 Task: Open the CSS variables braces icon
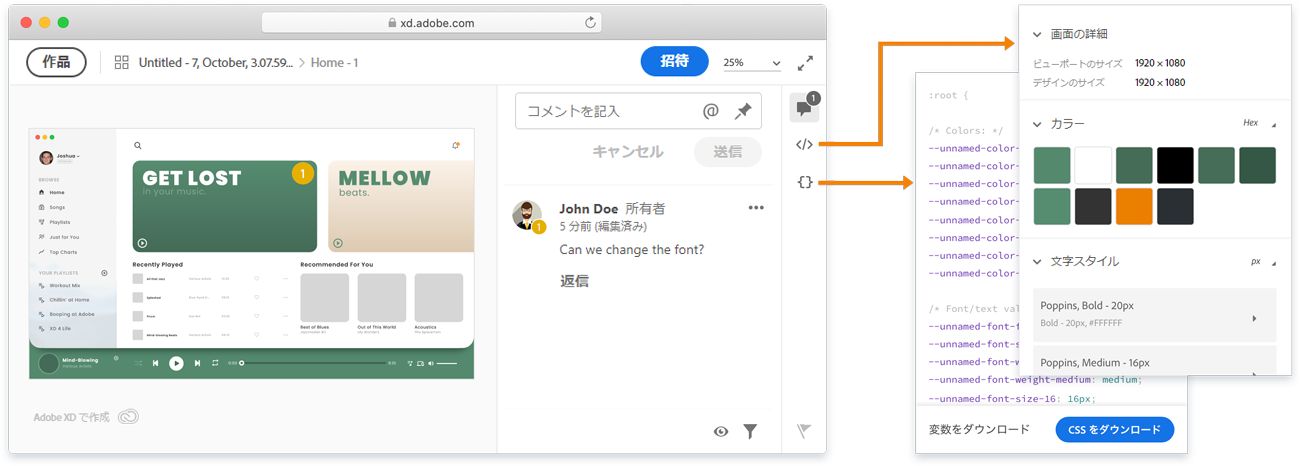(804, 182)
